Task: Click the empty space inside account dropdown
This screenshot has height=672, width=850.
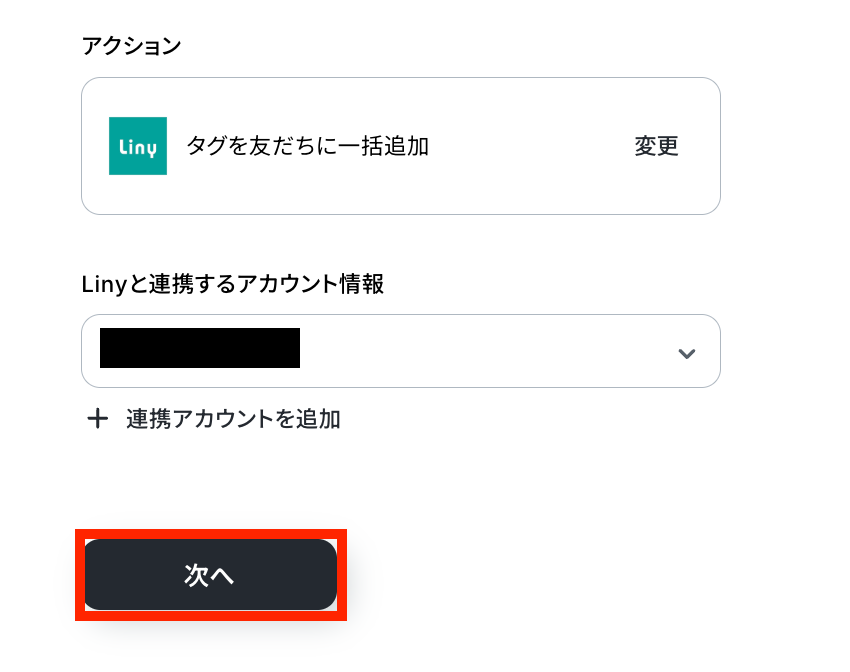Action: point(480,351)
